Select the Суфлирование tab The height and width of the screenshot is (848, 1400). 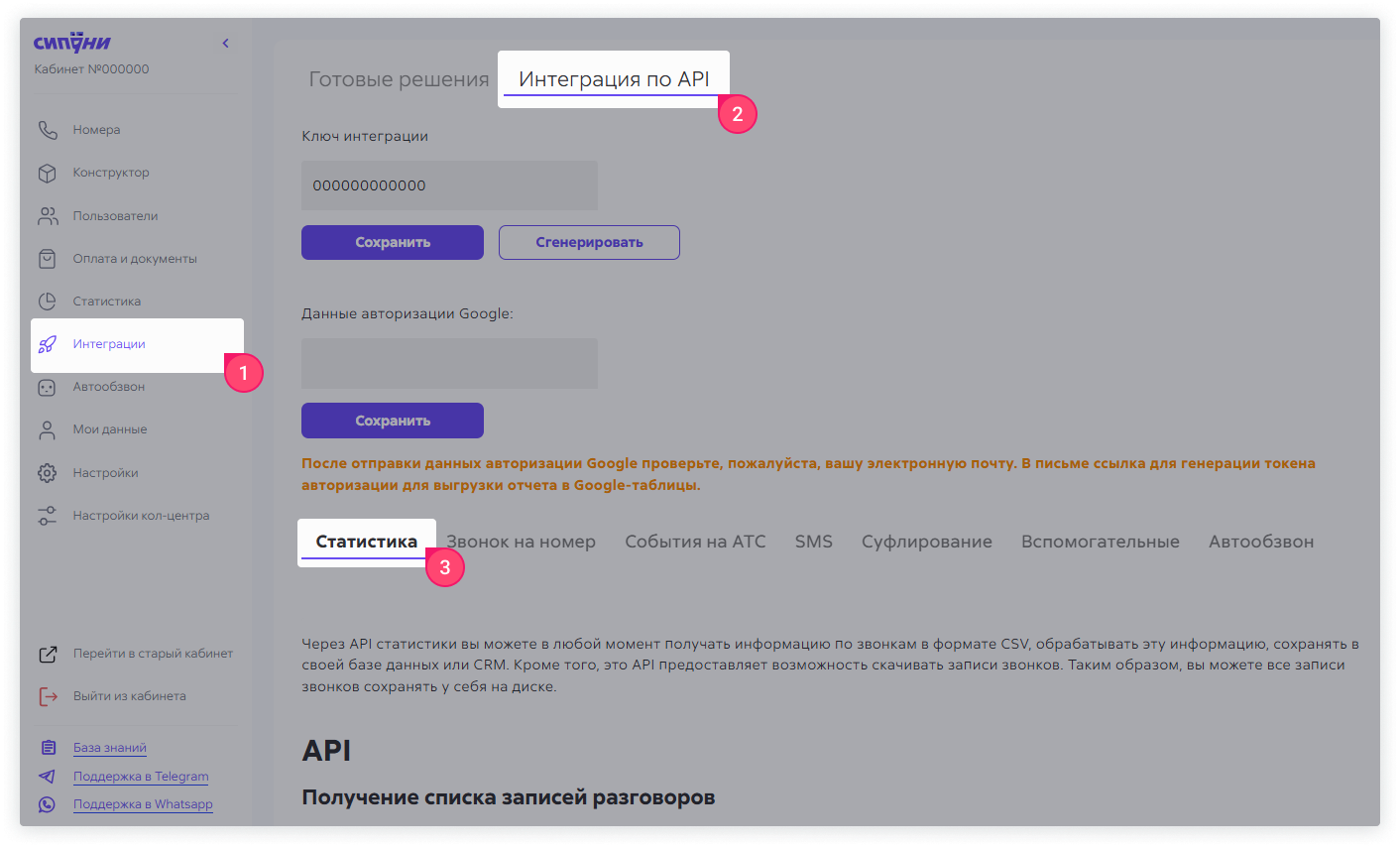tap(926, 541)
